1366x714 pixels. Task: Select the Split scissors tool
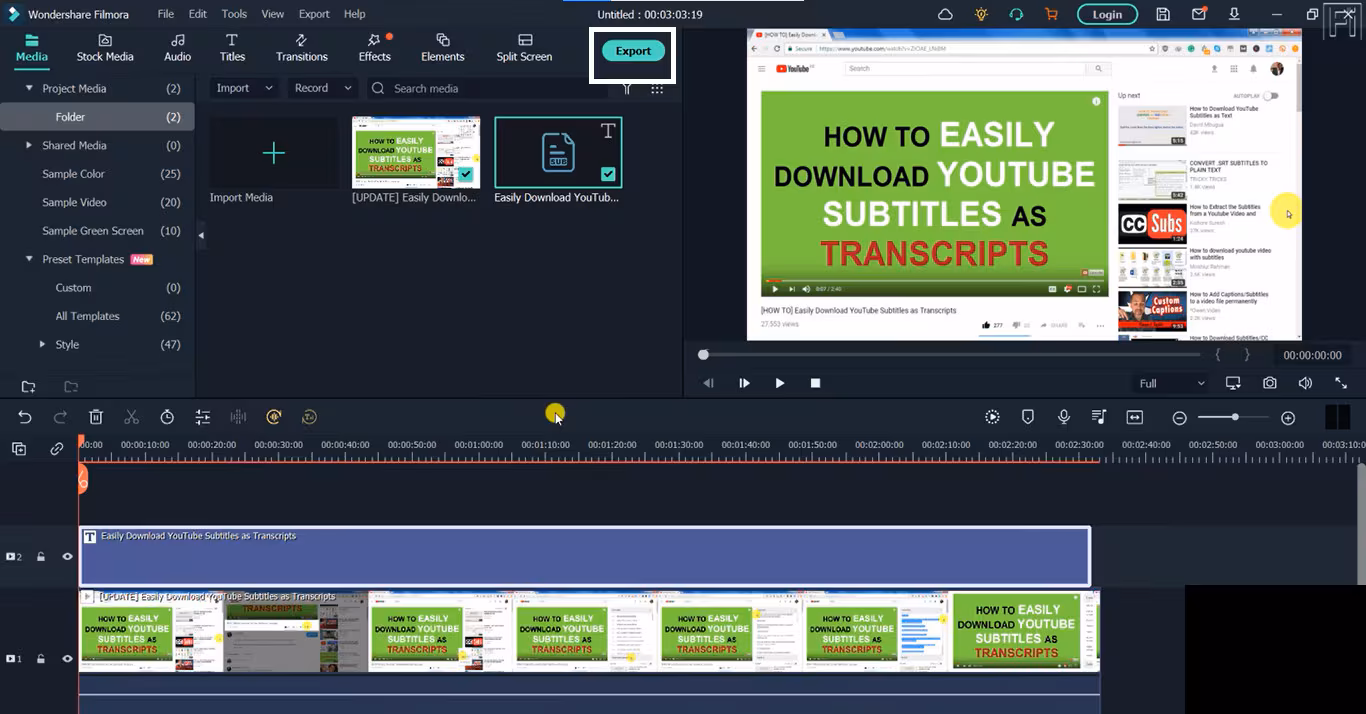tap(131, 417)
